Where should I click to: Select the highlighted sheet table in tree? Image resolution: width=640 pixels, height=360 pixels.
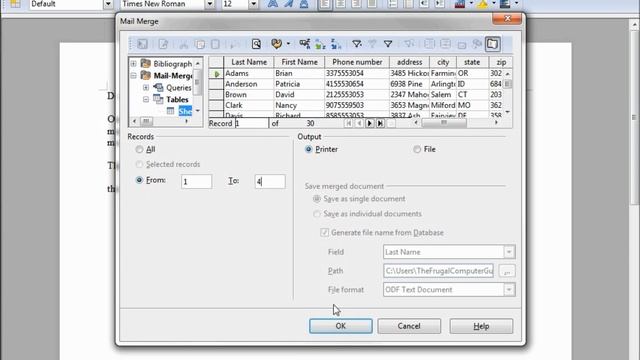pyautogui.click(x=185, y=111)
